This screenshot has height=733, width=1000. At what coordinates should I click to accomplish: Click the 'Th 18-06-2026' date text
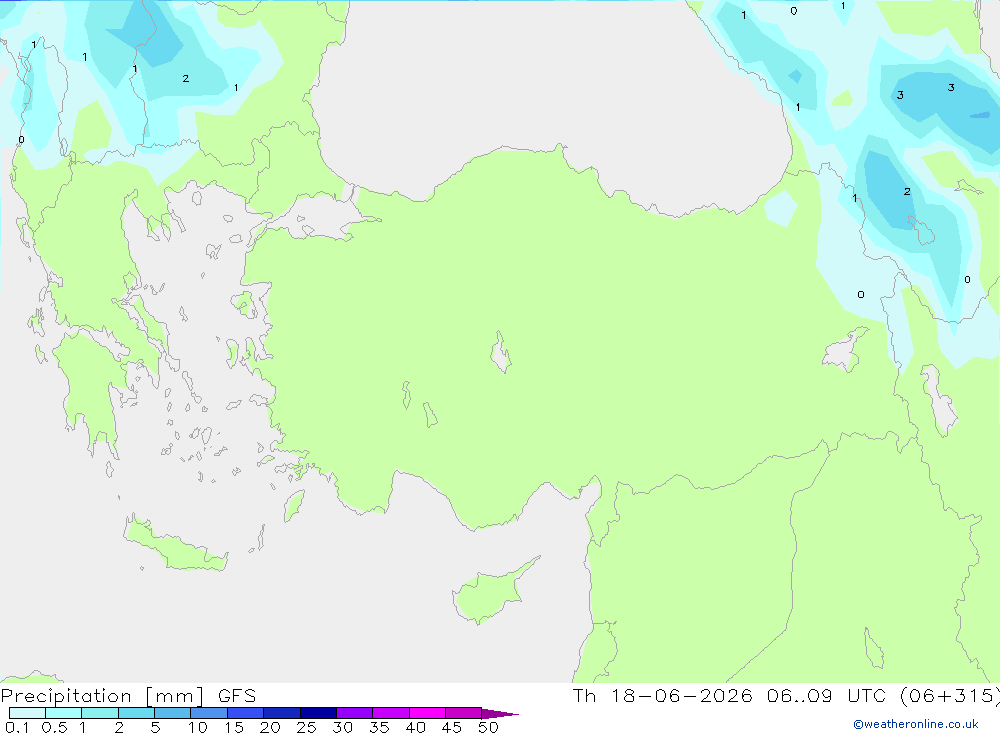663,696
